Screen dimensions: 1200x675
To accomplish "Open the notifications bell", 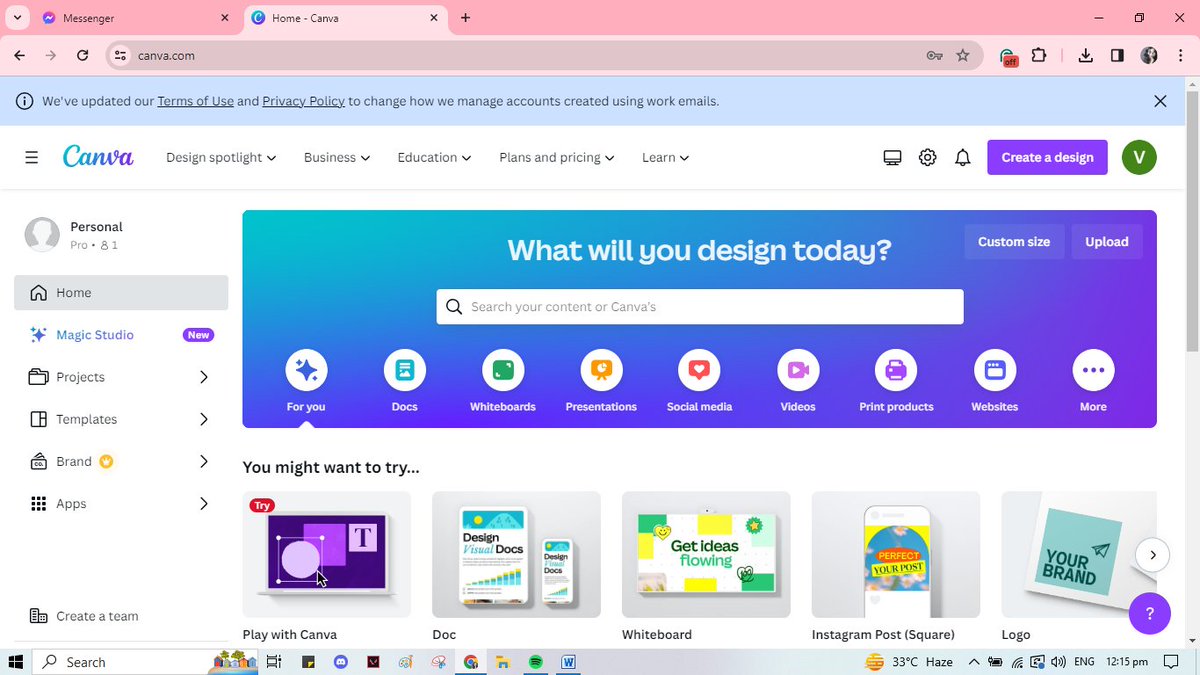I will tap(963, 157).
